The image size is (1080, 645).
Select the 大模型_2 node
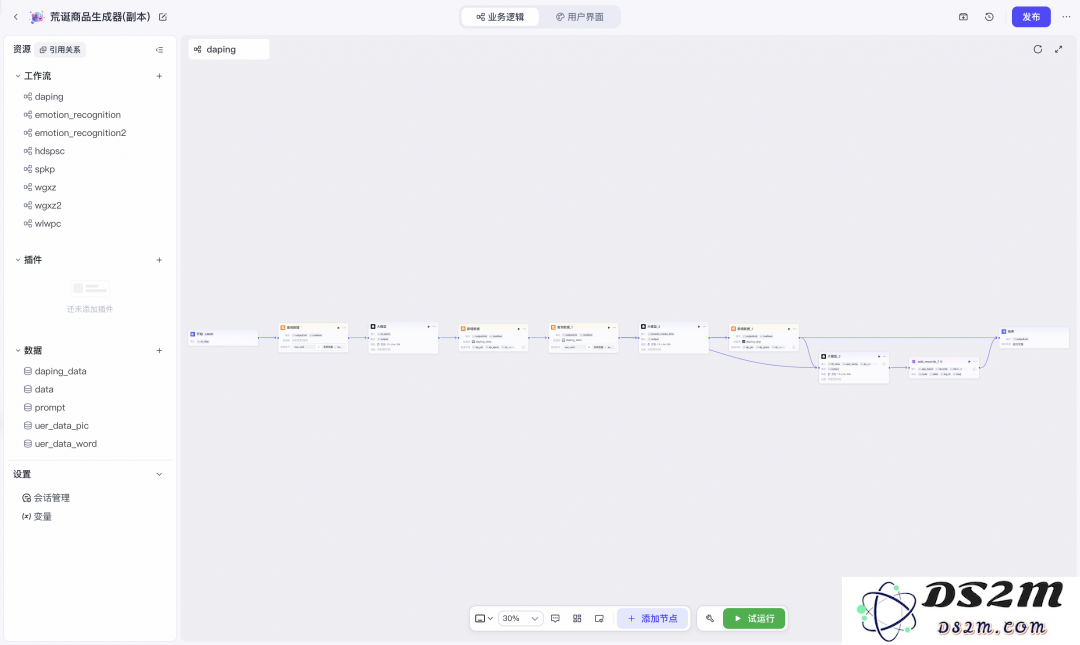674,338
